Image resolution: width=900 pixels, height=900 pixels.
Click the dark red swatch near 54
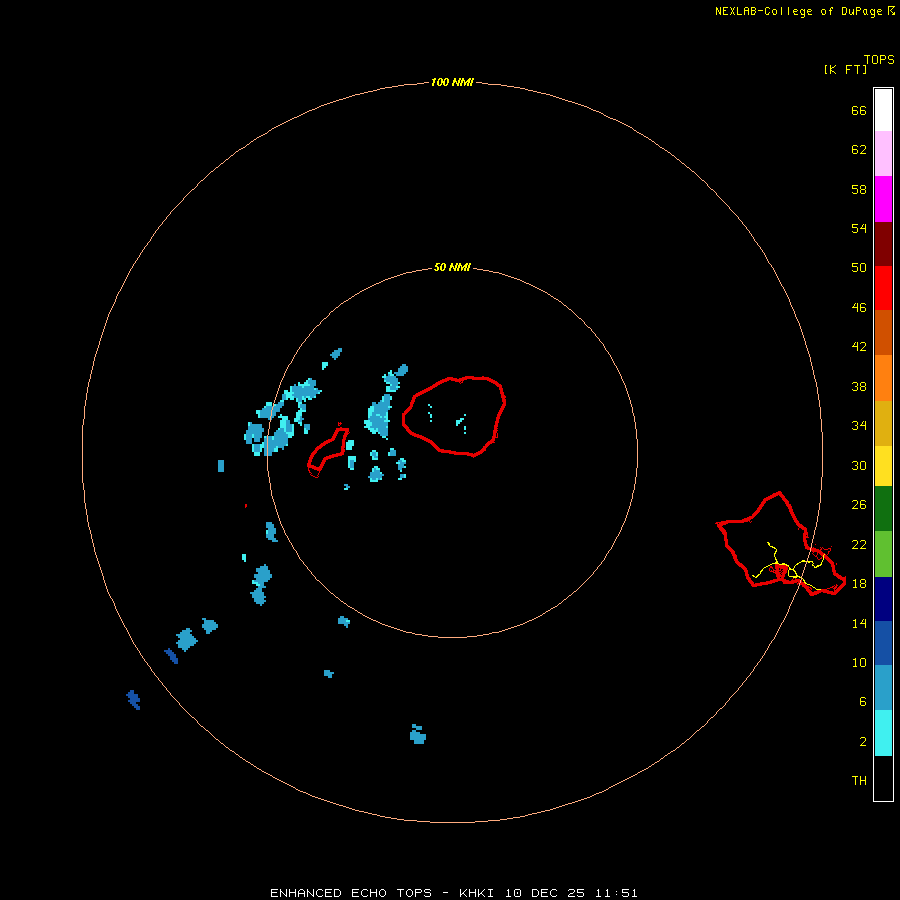click(883, 244)
